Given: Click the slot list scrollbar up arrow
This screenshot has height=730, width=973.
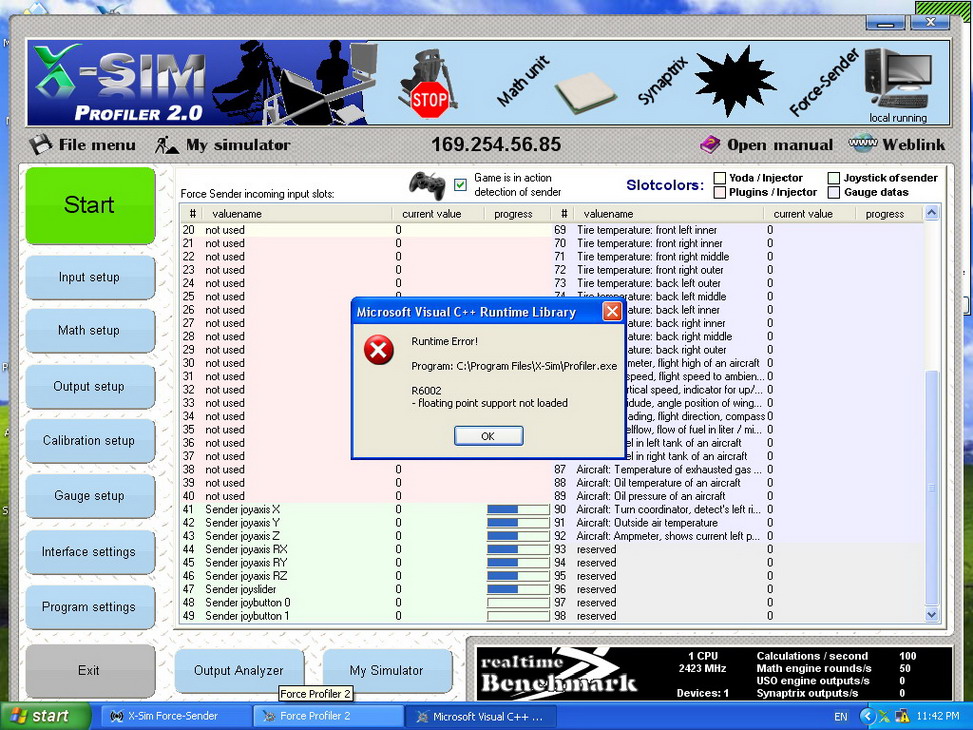Looking at the screenshot, I should [x=931, y=214].
